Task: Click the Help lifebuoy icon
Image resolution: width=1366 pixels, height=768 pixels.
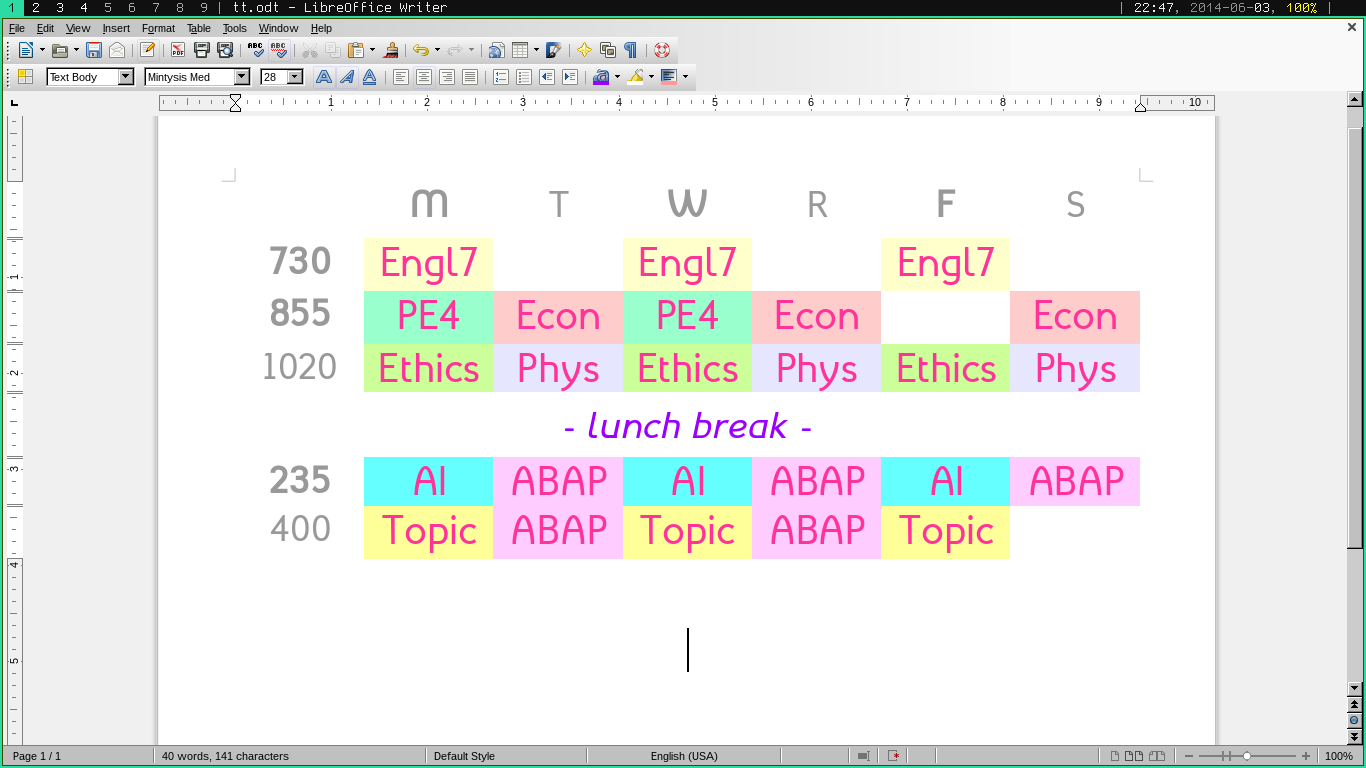Action: (x=661, y=50)
